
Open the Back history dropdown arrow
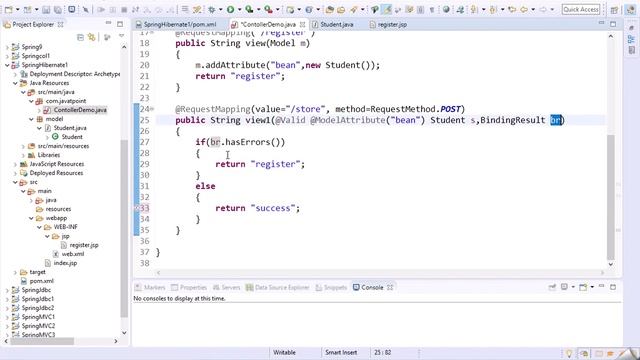[533, 9]
